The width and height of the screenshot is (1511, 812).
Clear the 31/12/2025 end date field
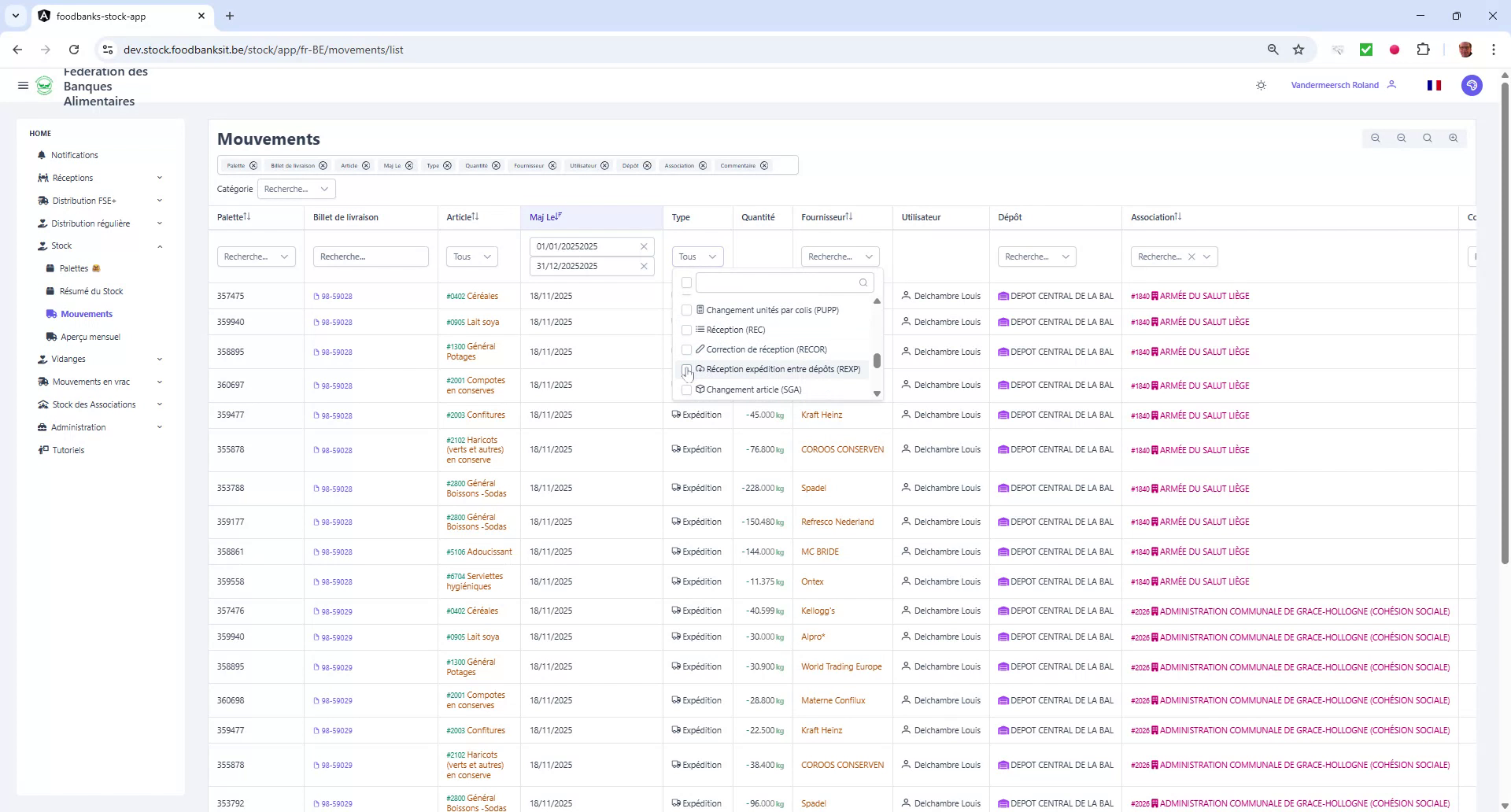click(x=644, y=266)
